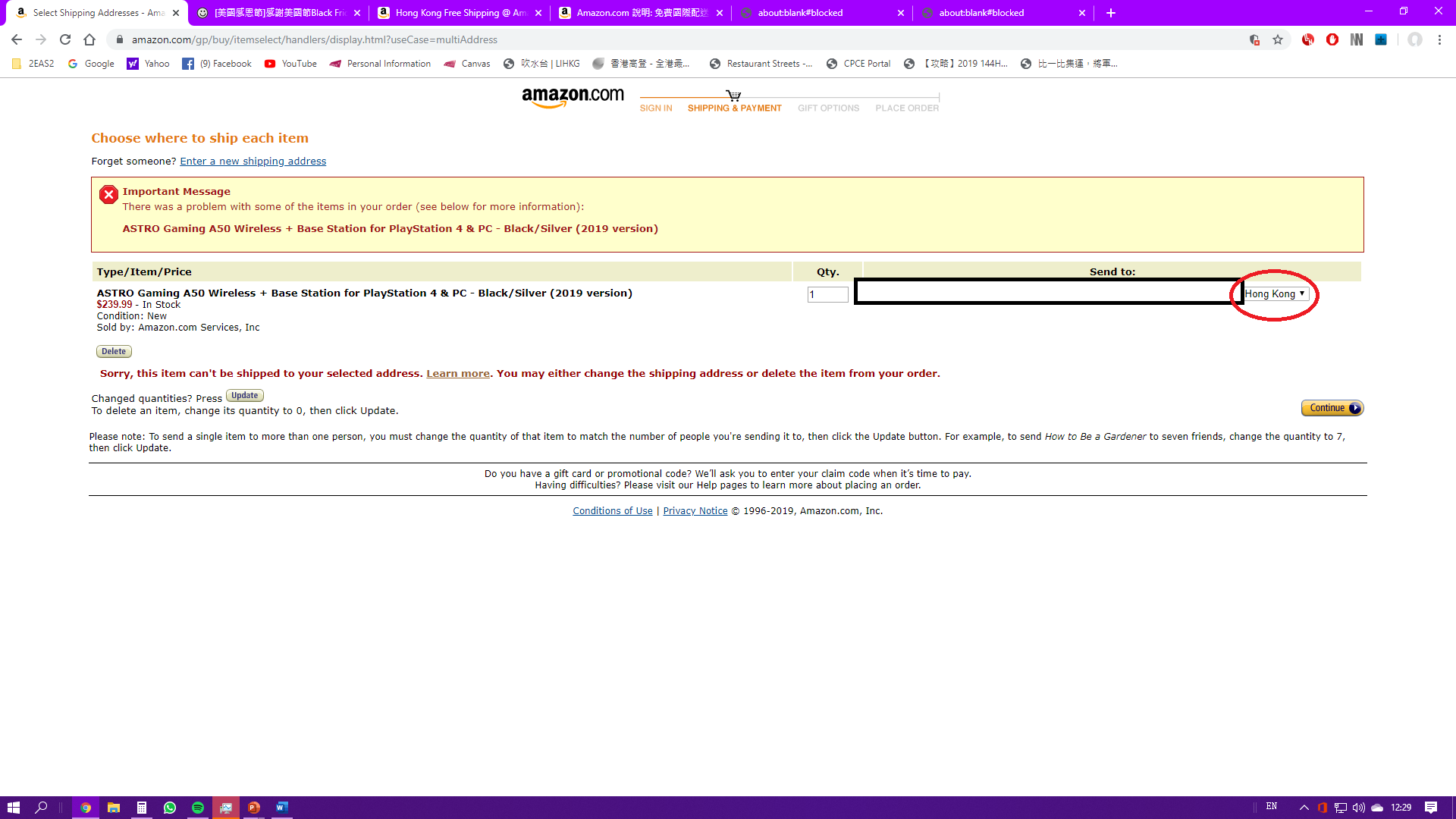This screenshot has height=819, width=1456.
Task: Click the browser forward arrow
Action: [41, 39]
